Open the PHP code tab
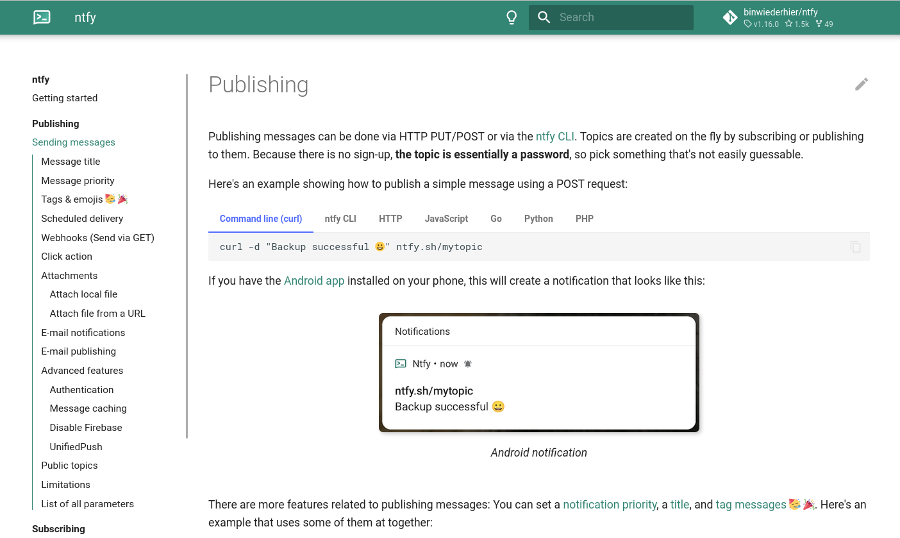 (x=584, y=219)
